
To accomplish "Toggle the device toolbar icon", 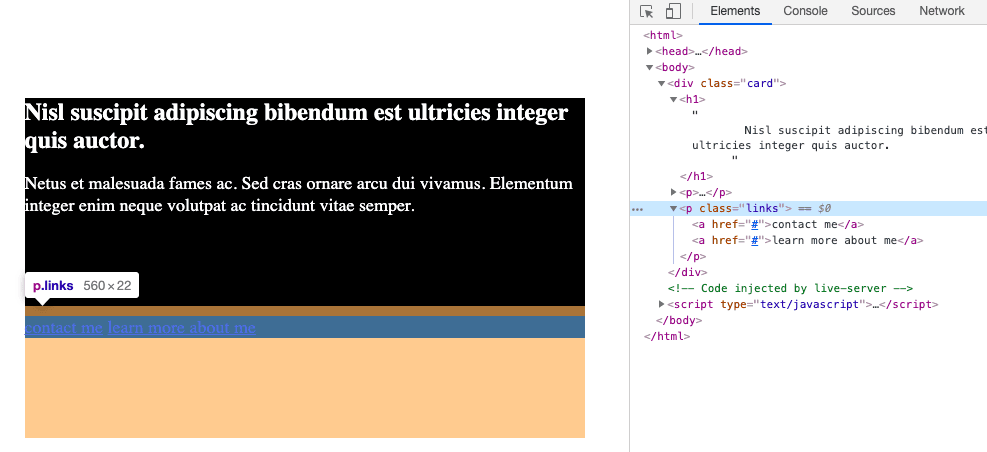I will [673, 12].
